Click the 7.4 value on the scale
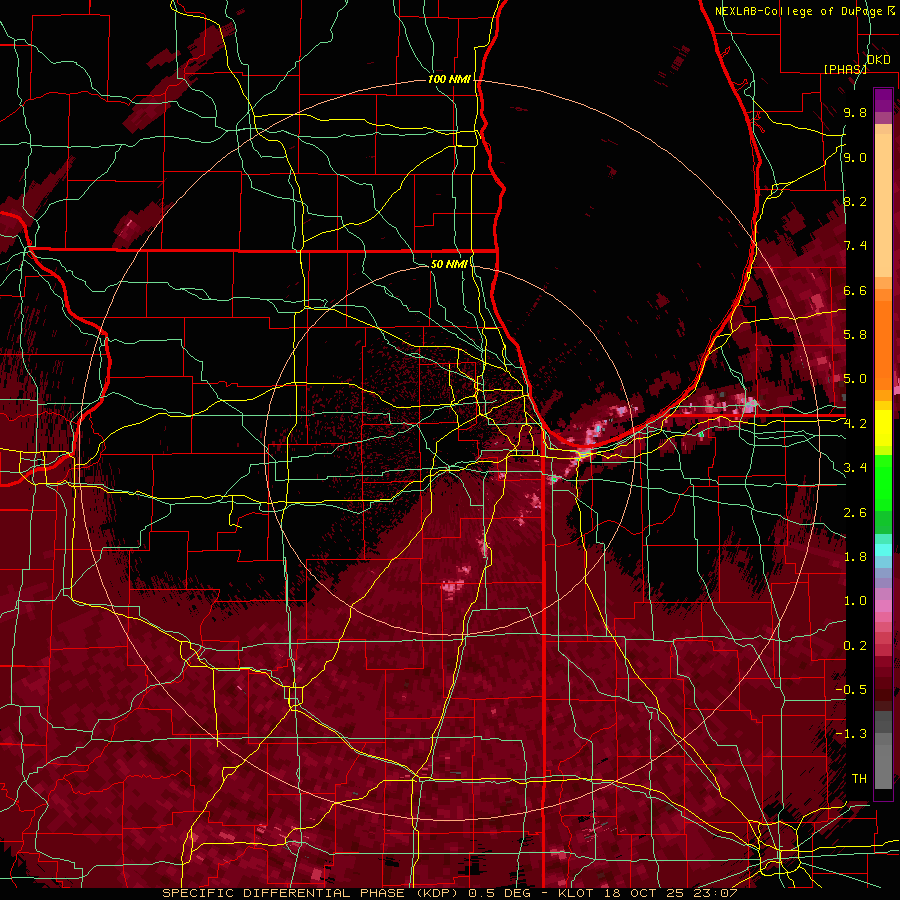Image resolution: width=900 pixels, height=900 pixels. click(x=855, y=246)
